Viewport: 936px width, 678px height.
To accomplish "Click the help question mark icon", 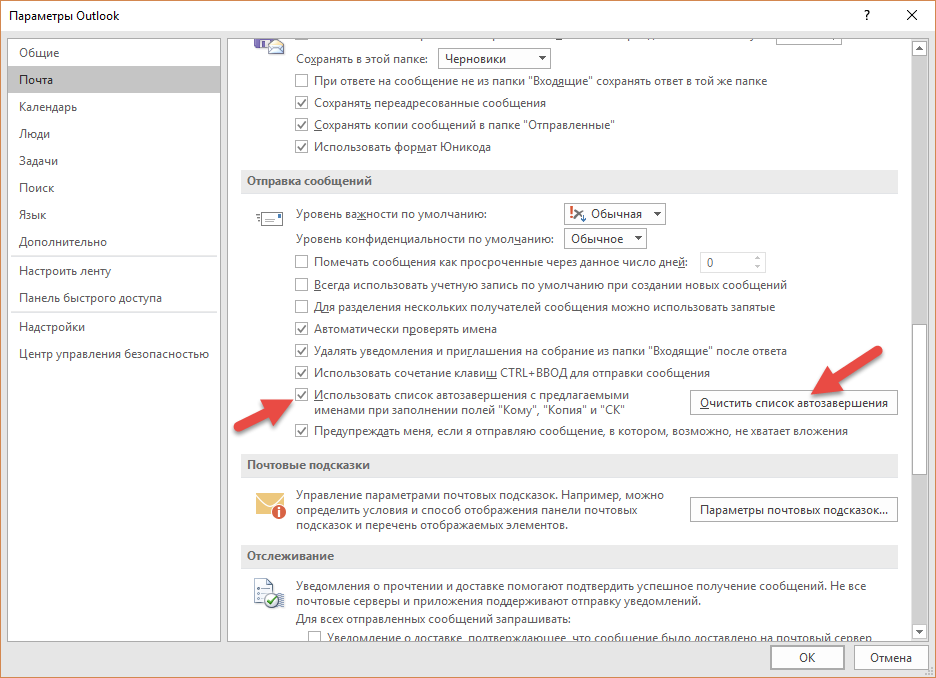I will click(x=867, y=16).
